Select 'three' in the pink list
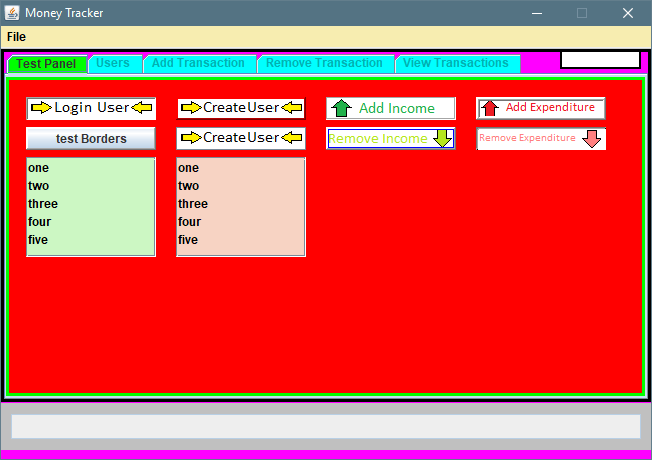 click(241, 203)
